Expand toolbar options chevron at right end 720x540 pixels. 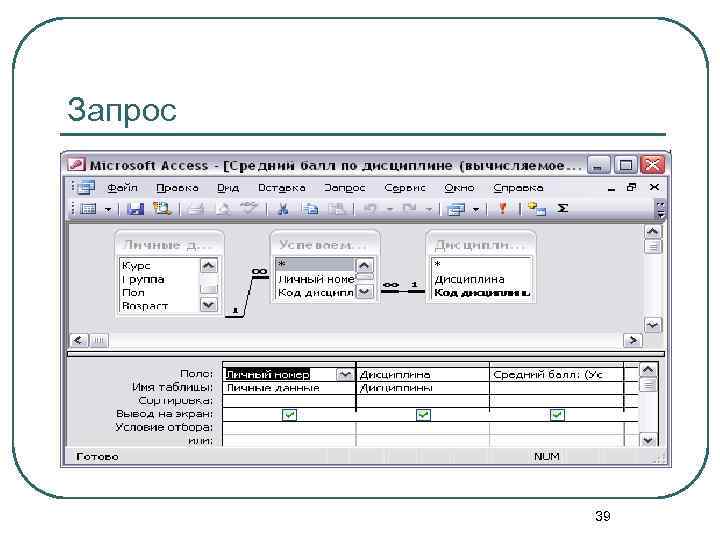pyautogui.click(x=660, y=209)
